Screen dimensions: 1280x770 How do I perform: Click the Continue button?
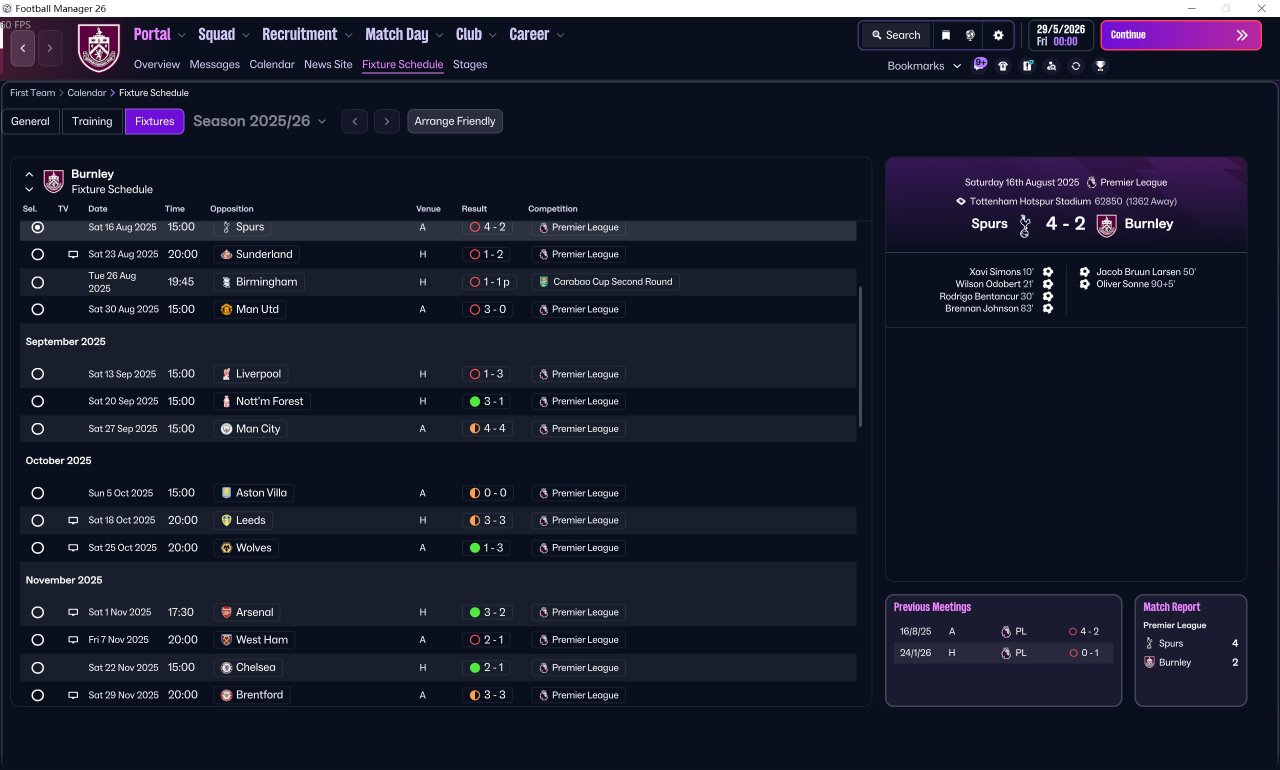click(x=1181, y=35)
